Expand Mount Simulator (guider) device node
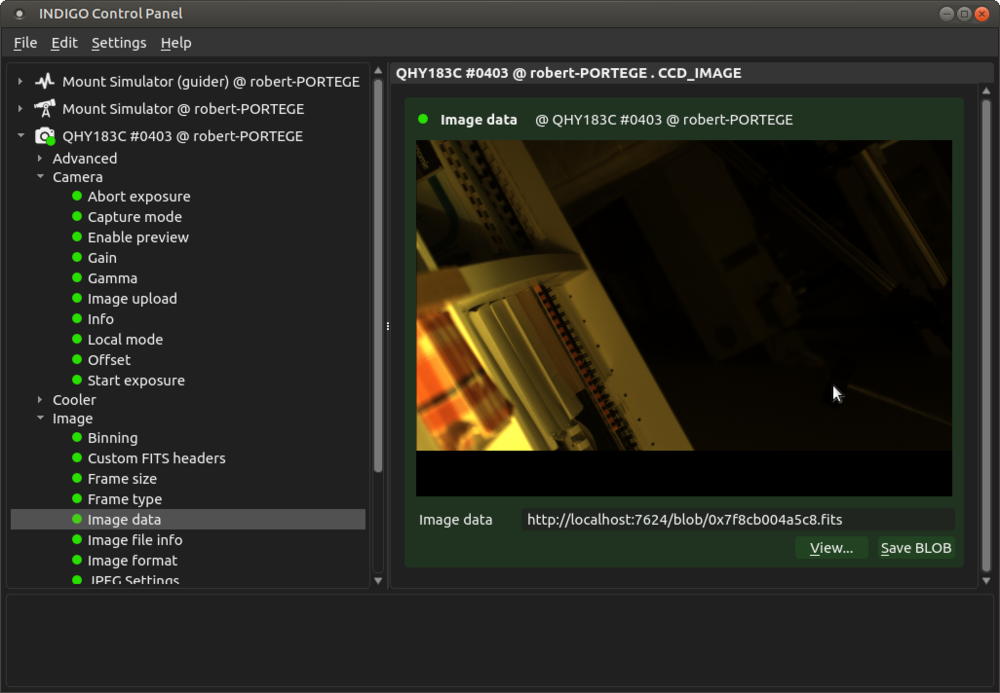 tap(20, 81)
